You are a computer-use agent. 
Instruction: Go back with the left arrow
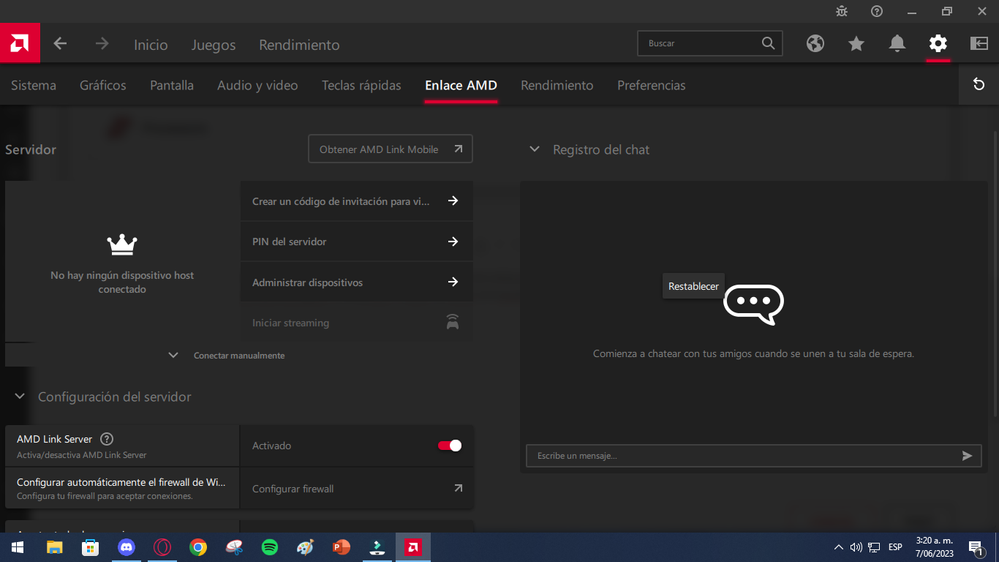[60, 43]
